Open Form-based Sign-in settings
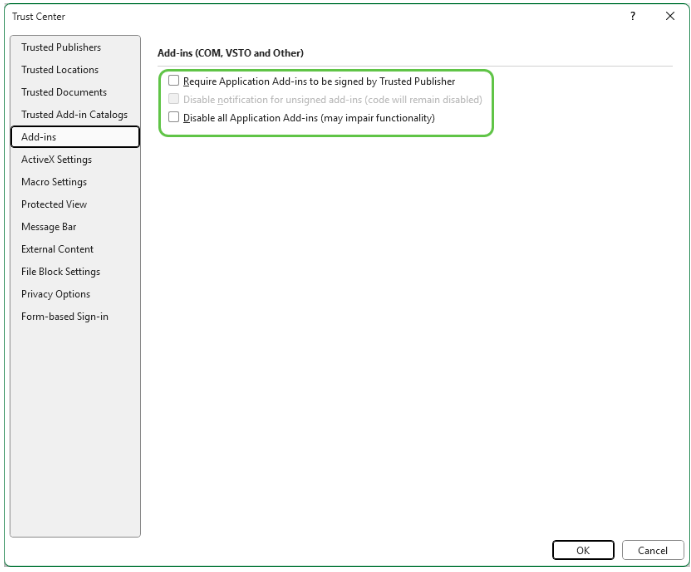This screenshot has width=691, height=572. click(65, 317)
